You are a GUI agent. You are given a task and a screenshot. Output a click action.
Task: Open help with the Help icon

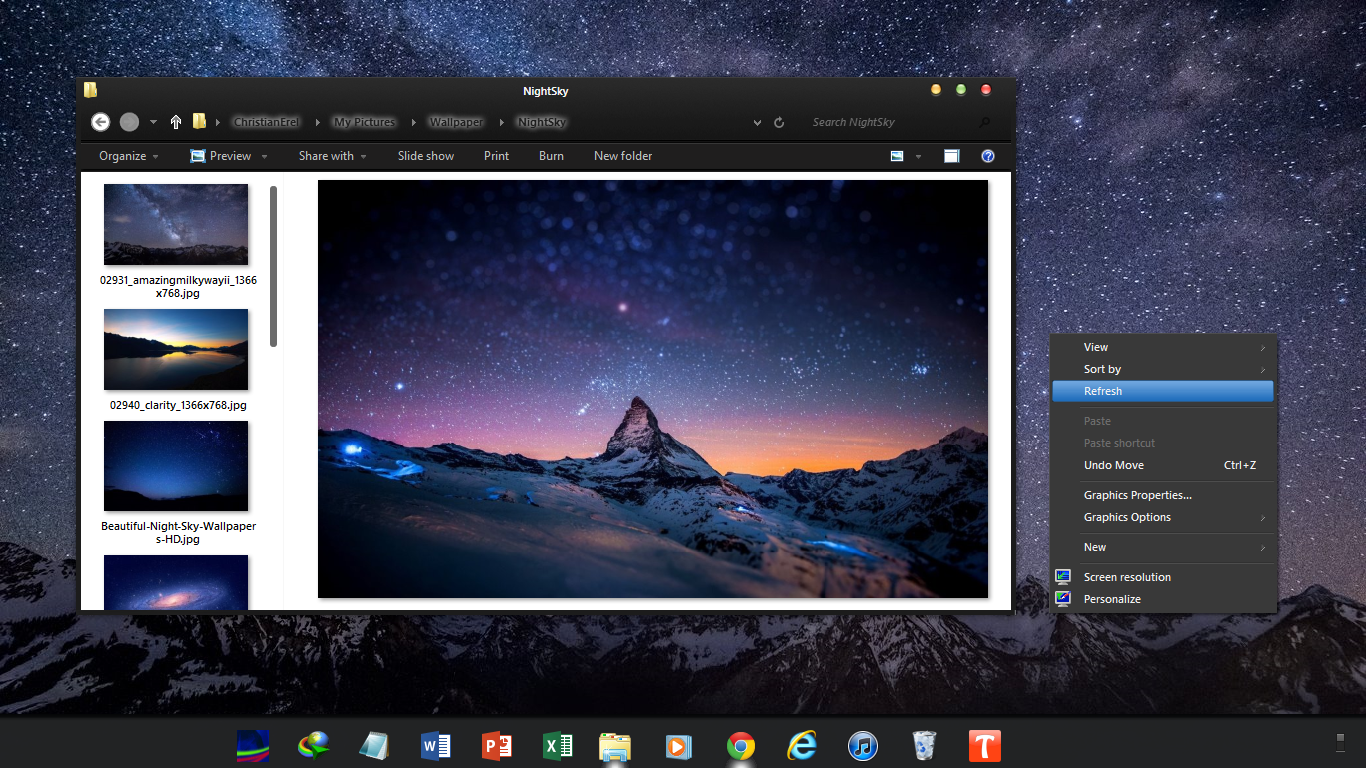987,156
